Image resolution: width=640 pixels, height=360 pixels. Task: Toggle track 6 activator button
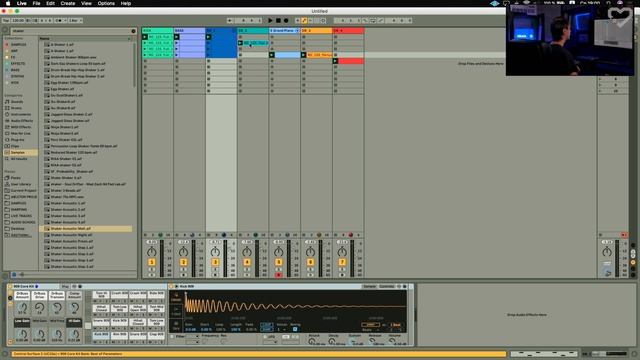point(311,262)
